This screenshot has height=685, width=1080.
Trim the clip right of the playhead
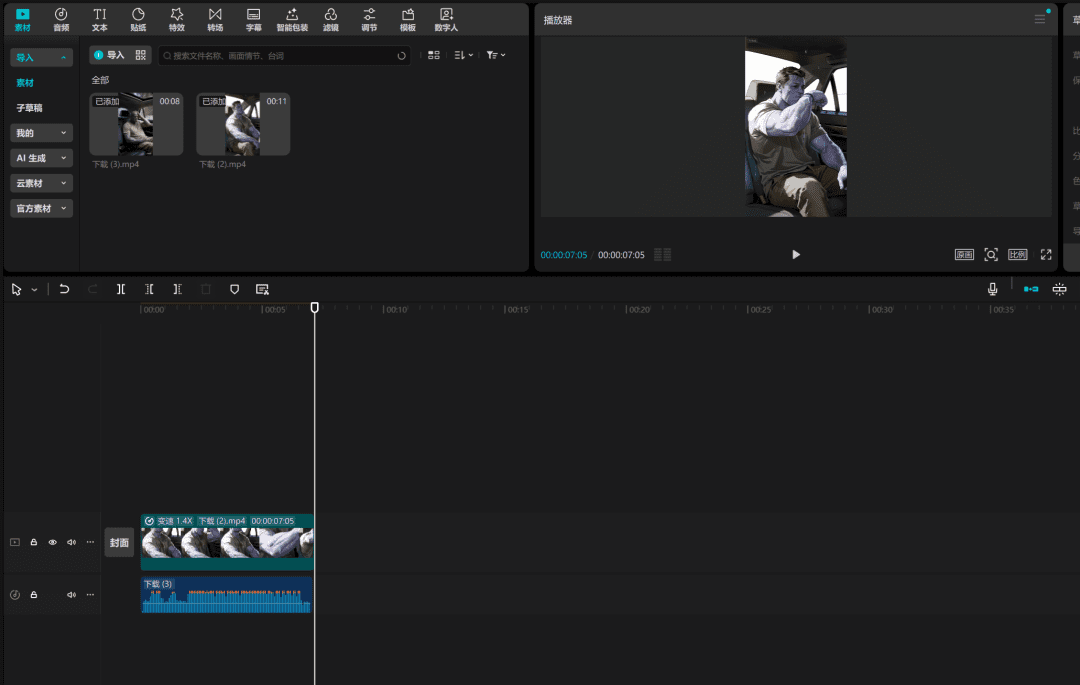(x=178, y=289)
